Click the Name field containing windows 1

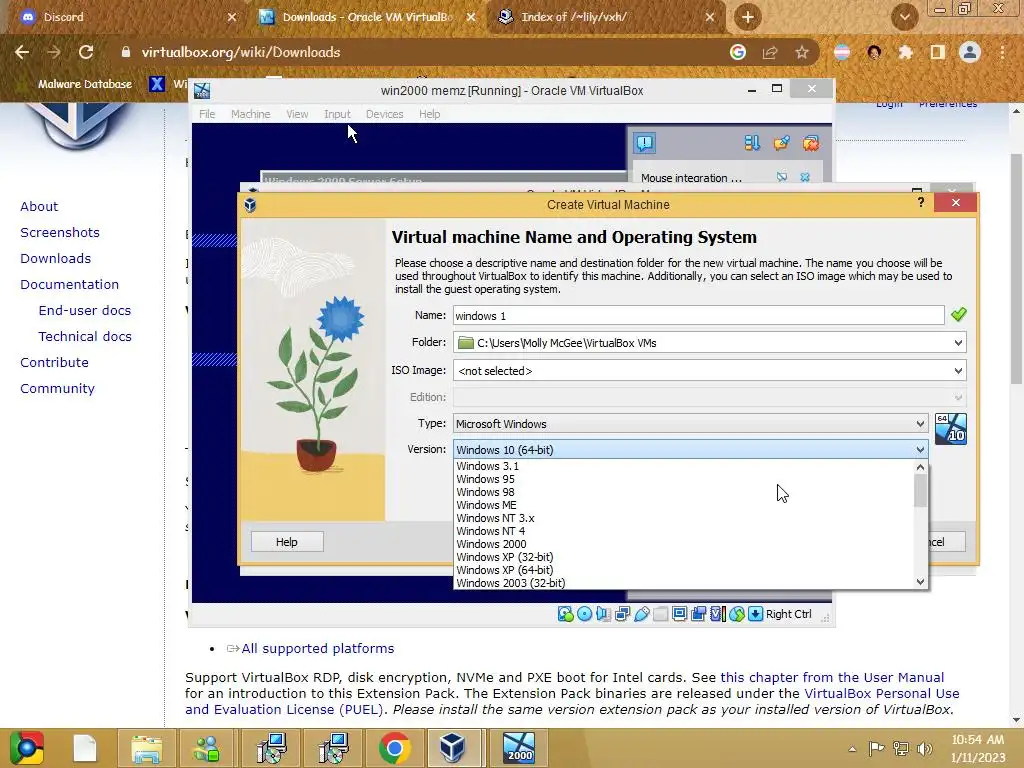699,315
